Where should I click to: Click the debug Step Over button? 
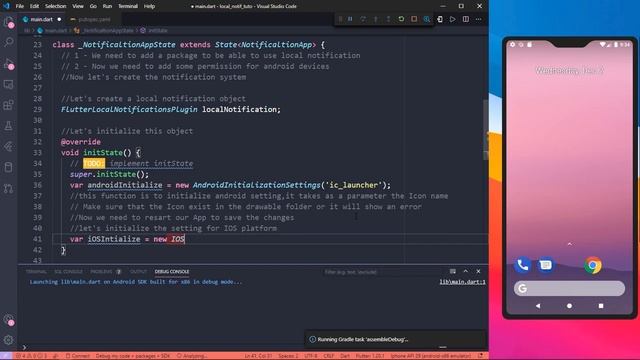coord(363,19)
